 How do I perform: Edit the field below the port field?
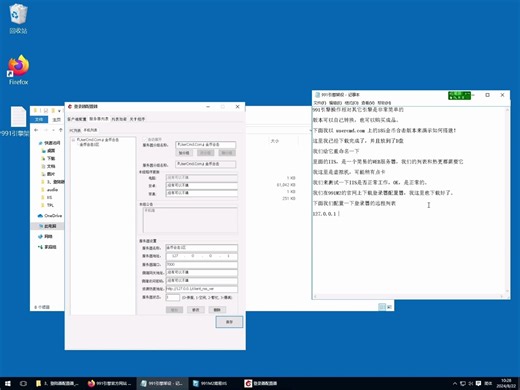202,273
